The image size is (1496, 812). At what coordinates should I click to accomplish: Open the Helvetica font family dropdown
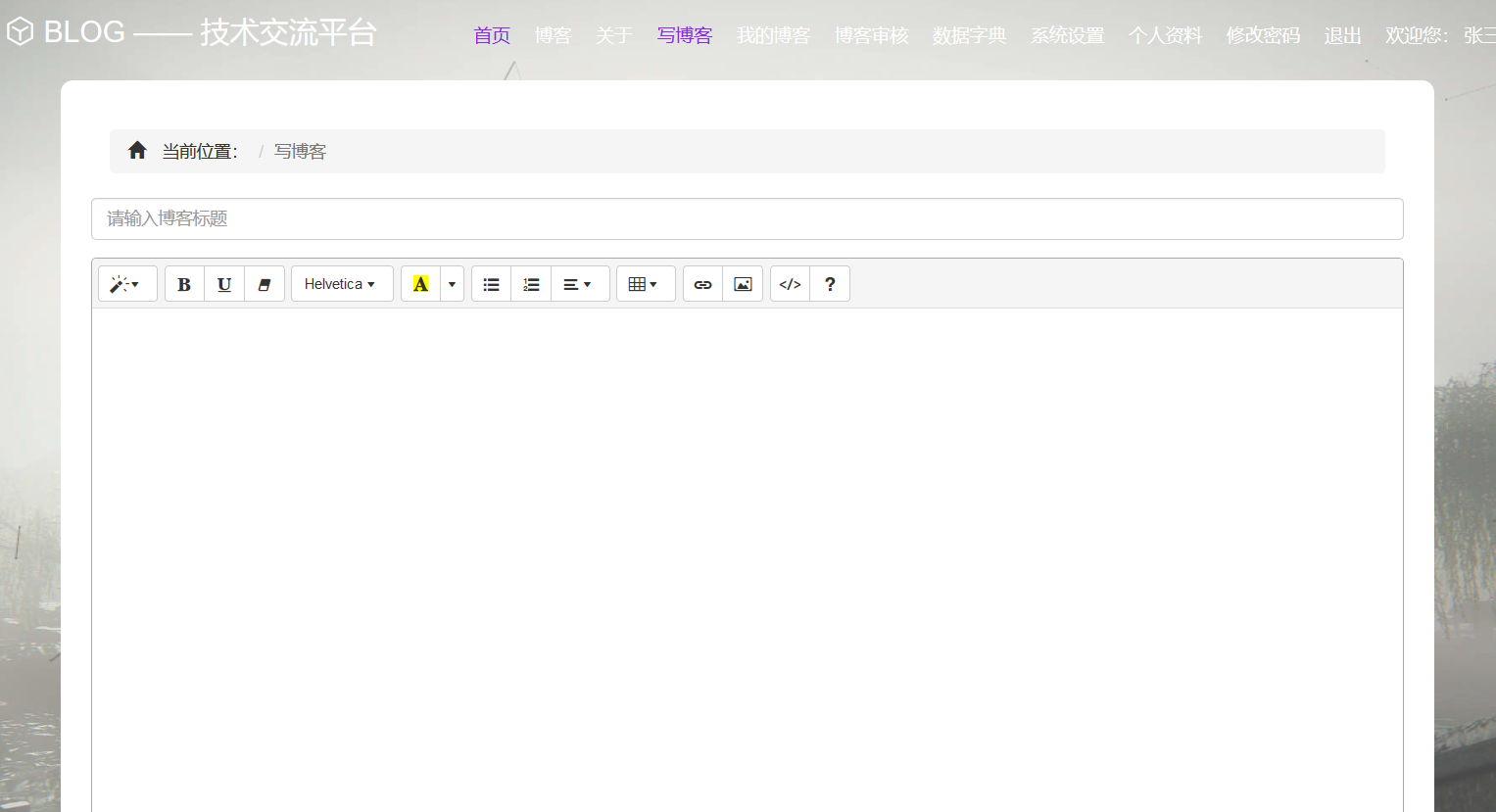tap(342, 284)
